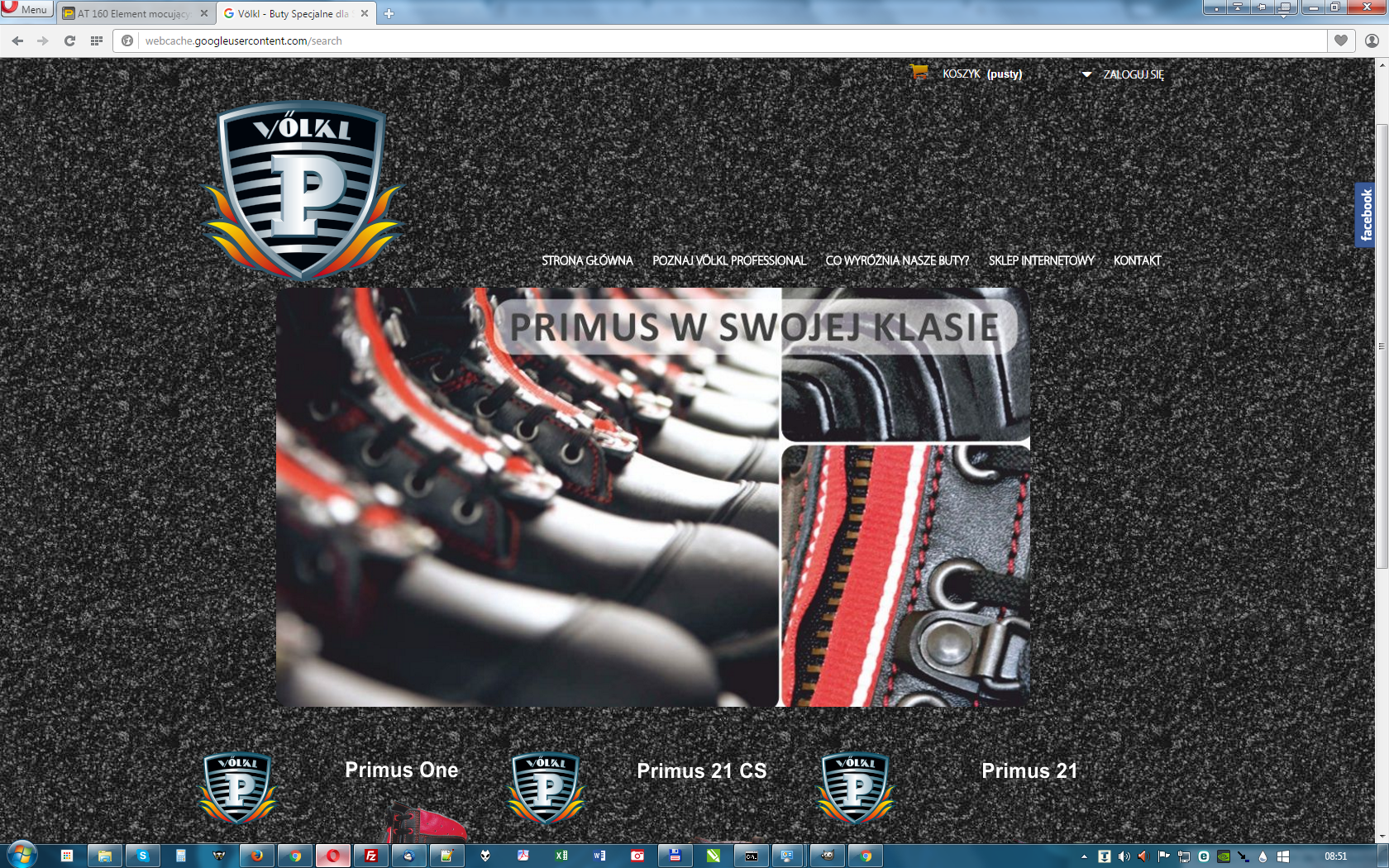The width and height of the screenshot is (1389, 868).
Task: Expand the facebook side tab
Action: coord(1365,215)
